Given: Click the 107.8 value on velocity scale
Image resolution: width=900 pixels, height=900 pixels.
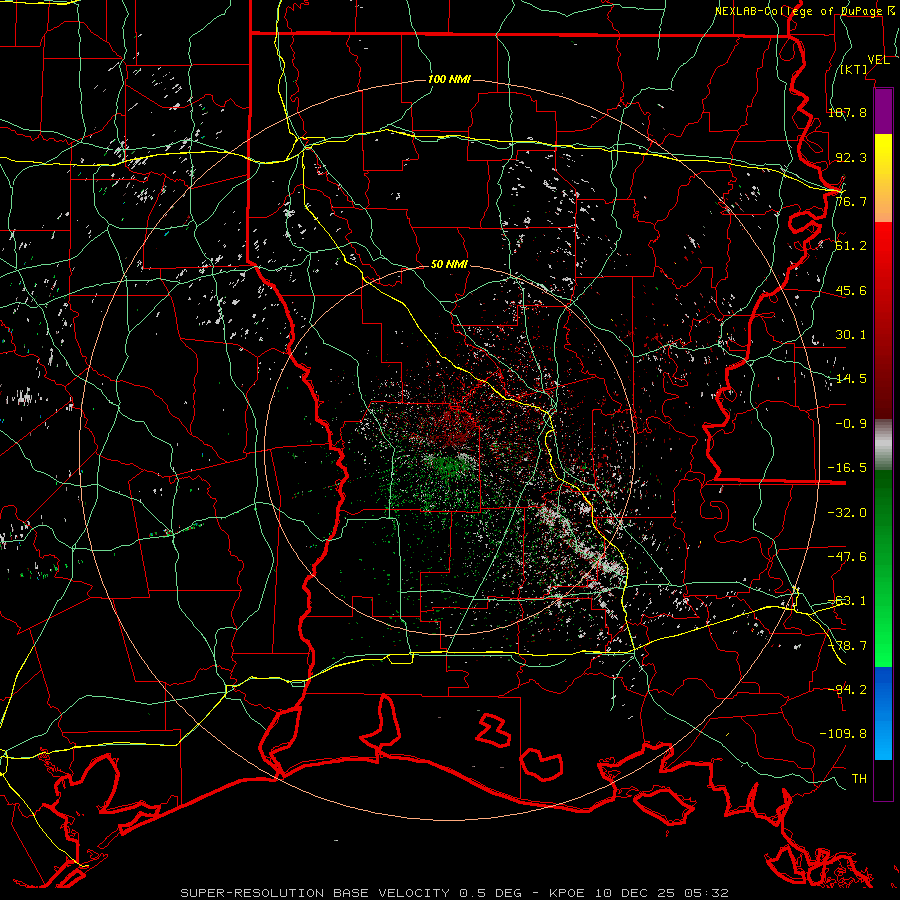Looking at the screenshot, I should pyautogui.click(x=847, y=112).
